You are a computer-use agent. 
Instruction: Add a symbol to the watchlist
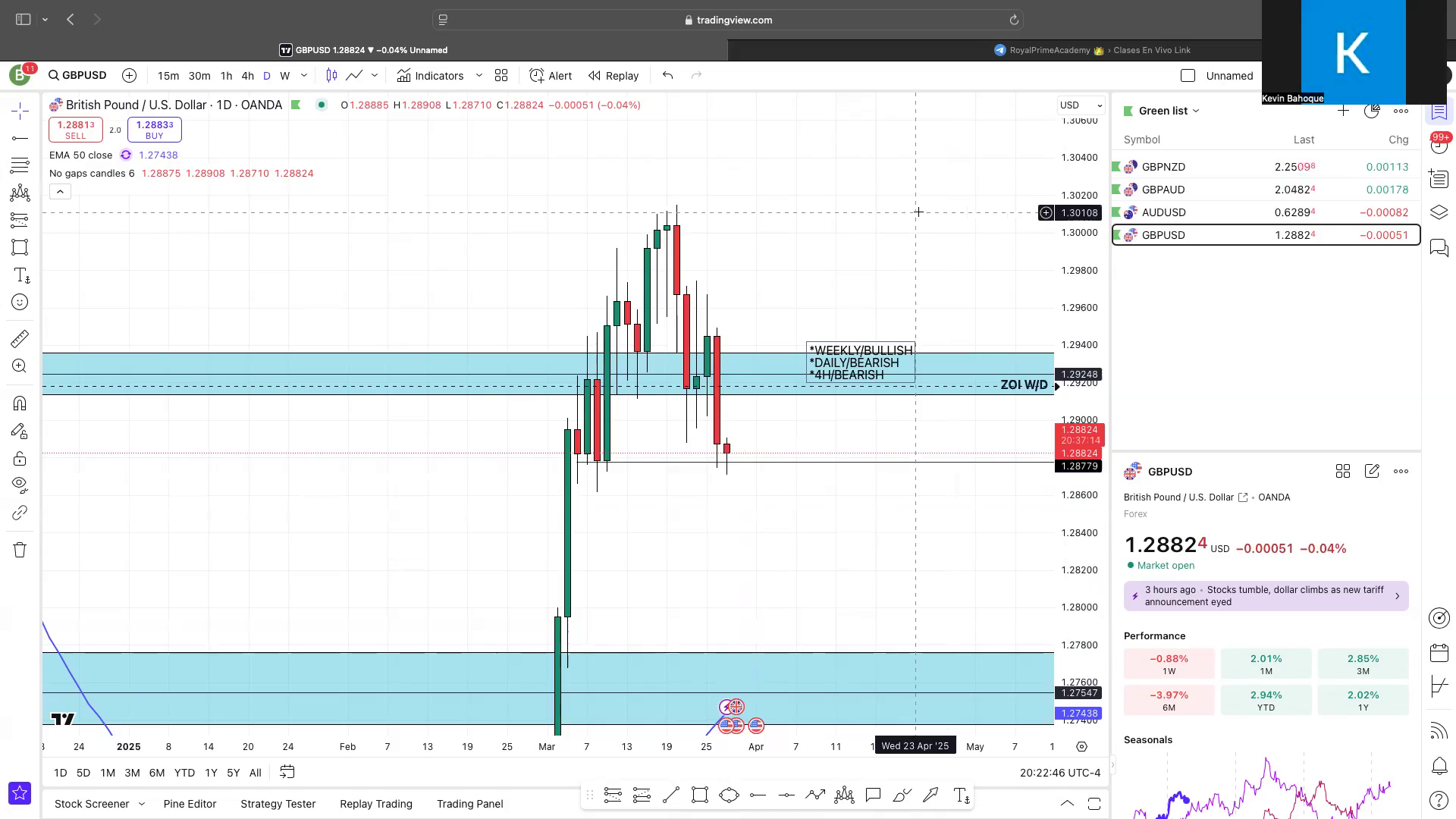(1343, 111)
